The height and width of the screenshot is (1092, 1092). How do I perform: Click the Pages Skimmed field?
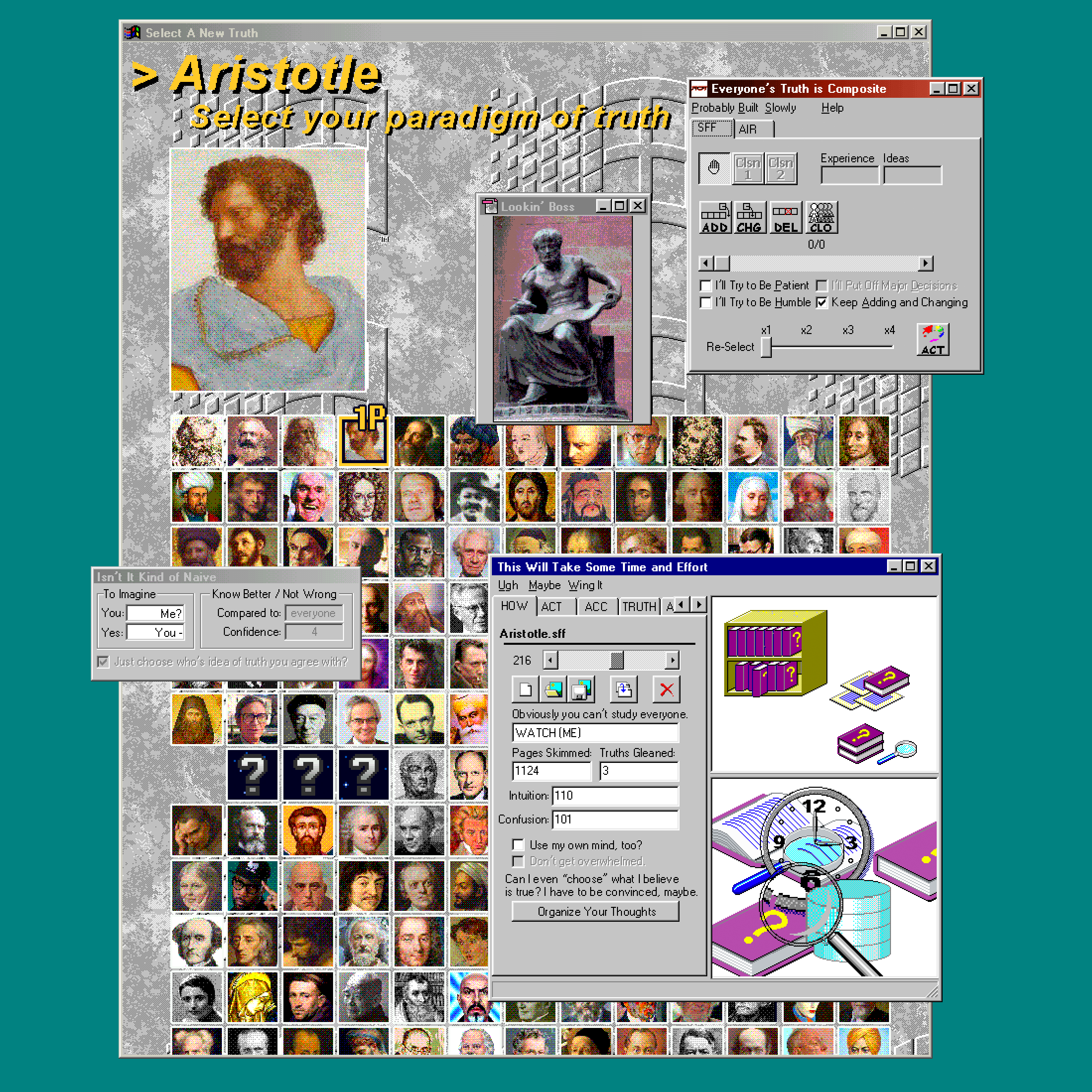551,770
